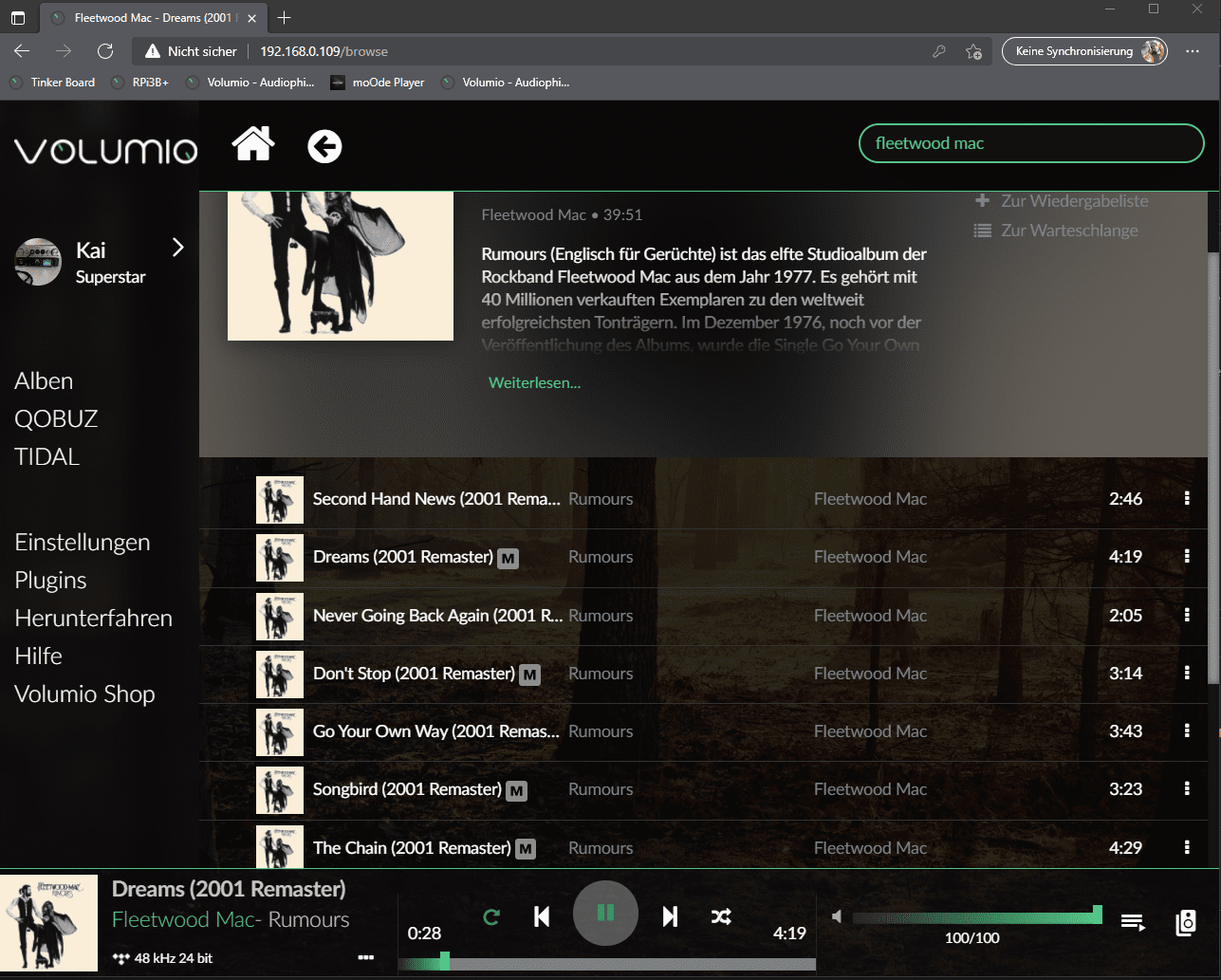
Task: Open three-dot menu for Go Your Own Way
Action: click(x=1187, y=731)
